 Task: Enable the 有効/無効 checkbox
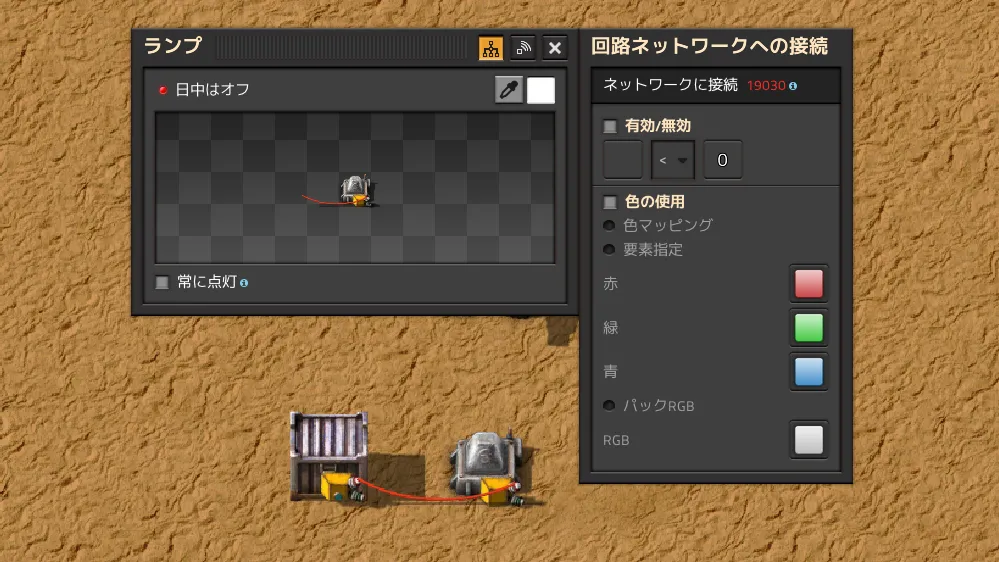[610, 126]
